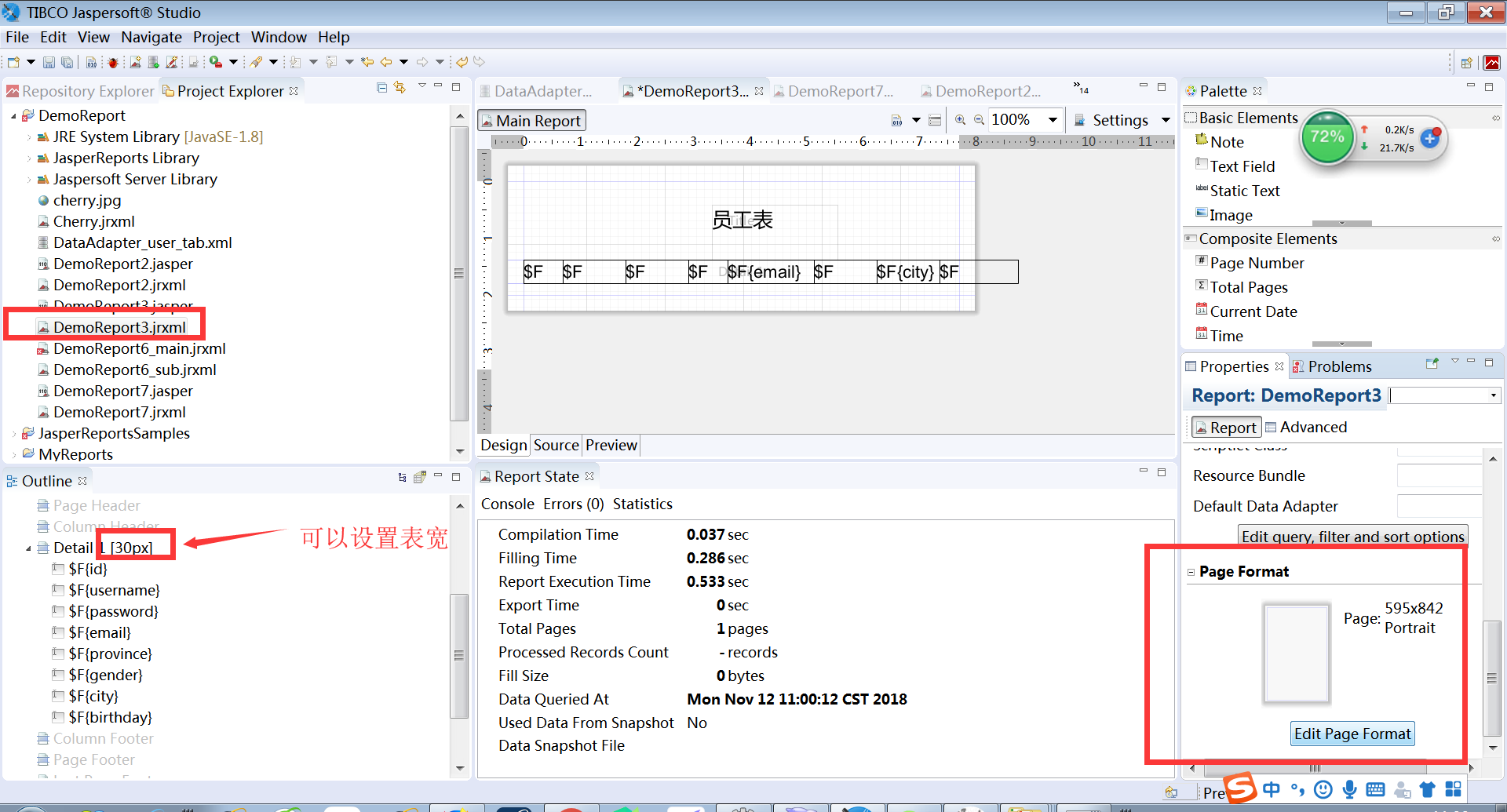Click the new data adapter toolbar icon
The image size is (1507, 812).
pyautogui.click(x=153, y=62)
